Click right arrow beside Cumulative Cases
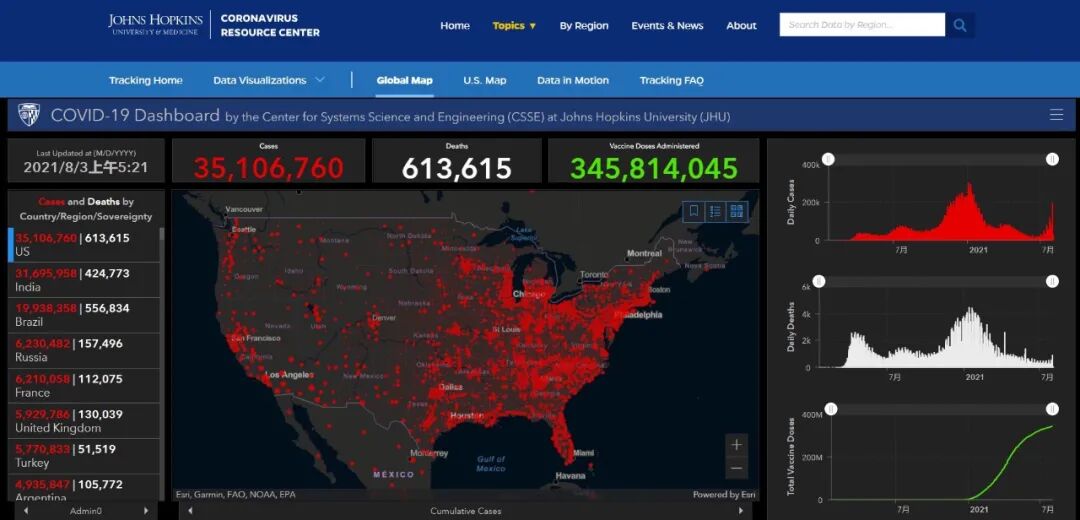Image resolution: width=1080 pixels, height=520 pixels. tap(741, 511)
